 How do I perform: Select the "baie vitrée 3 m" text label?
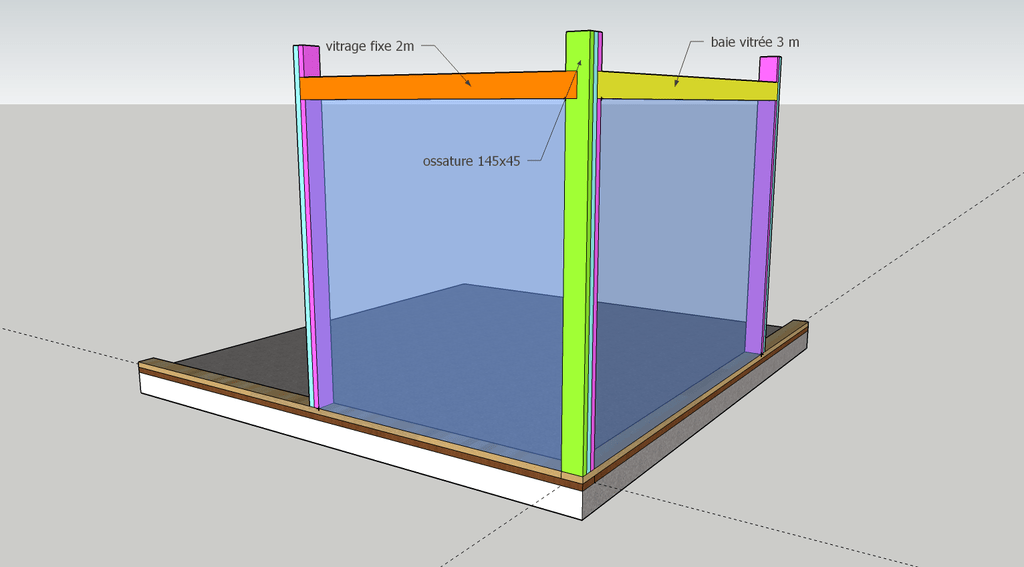point(755,42)
